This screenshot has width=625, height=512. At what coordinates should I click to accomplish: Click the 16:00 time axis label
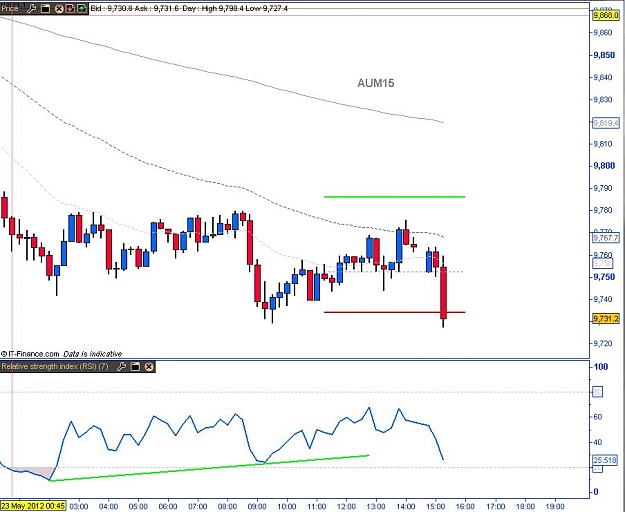pos(465,506)
